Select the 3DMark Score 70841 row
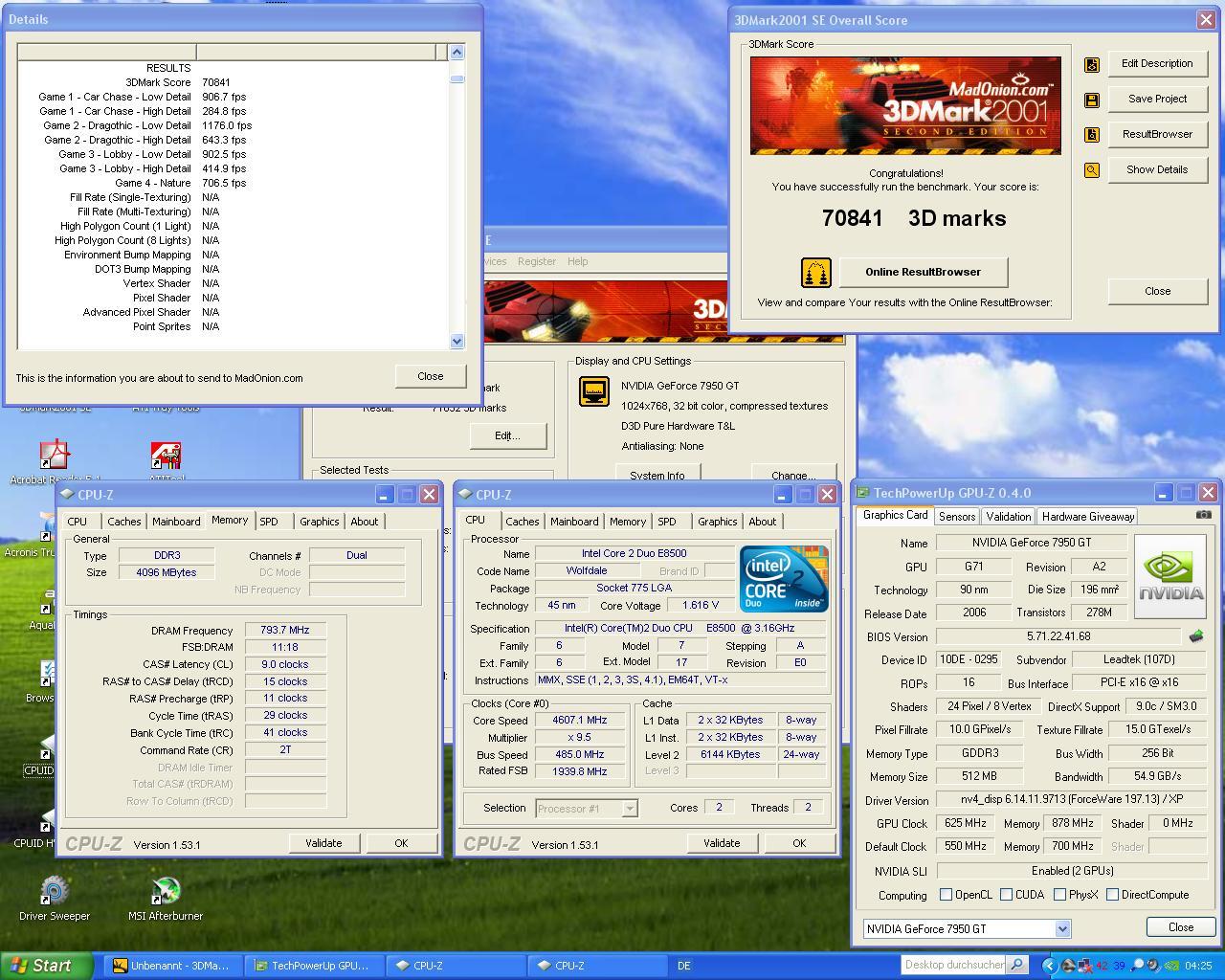The height and width of the screenshot is (980, 1225). (234, 82)
